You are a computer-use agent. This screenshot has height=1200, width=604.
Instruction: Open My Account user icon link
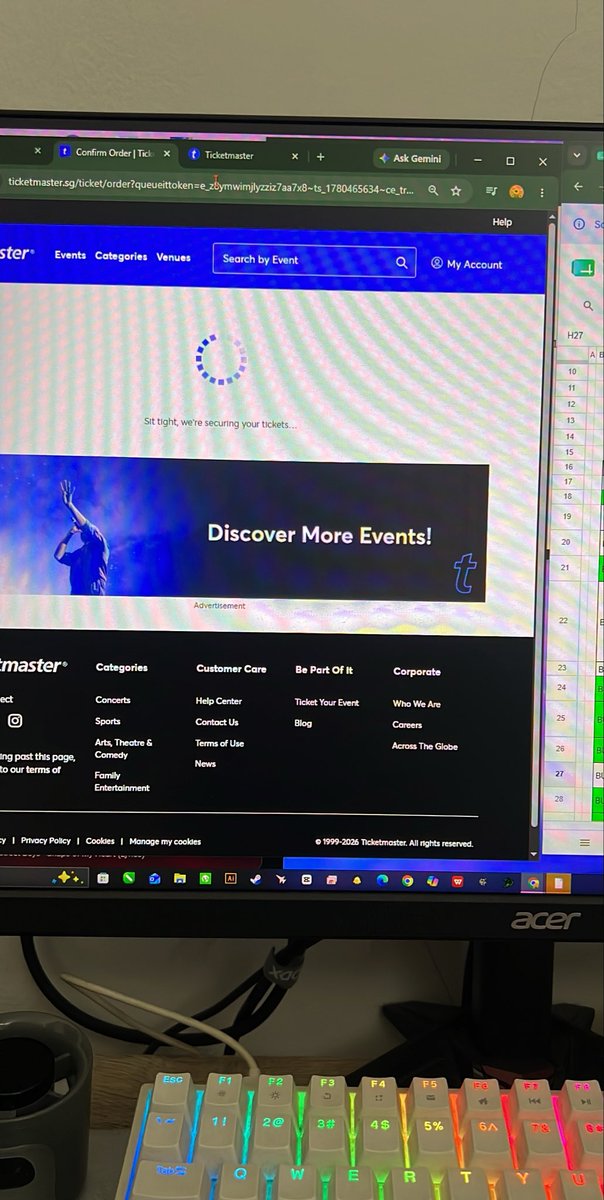pos(437,263)
